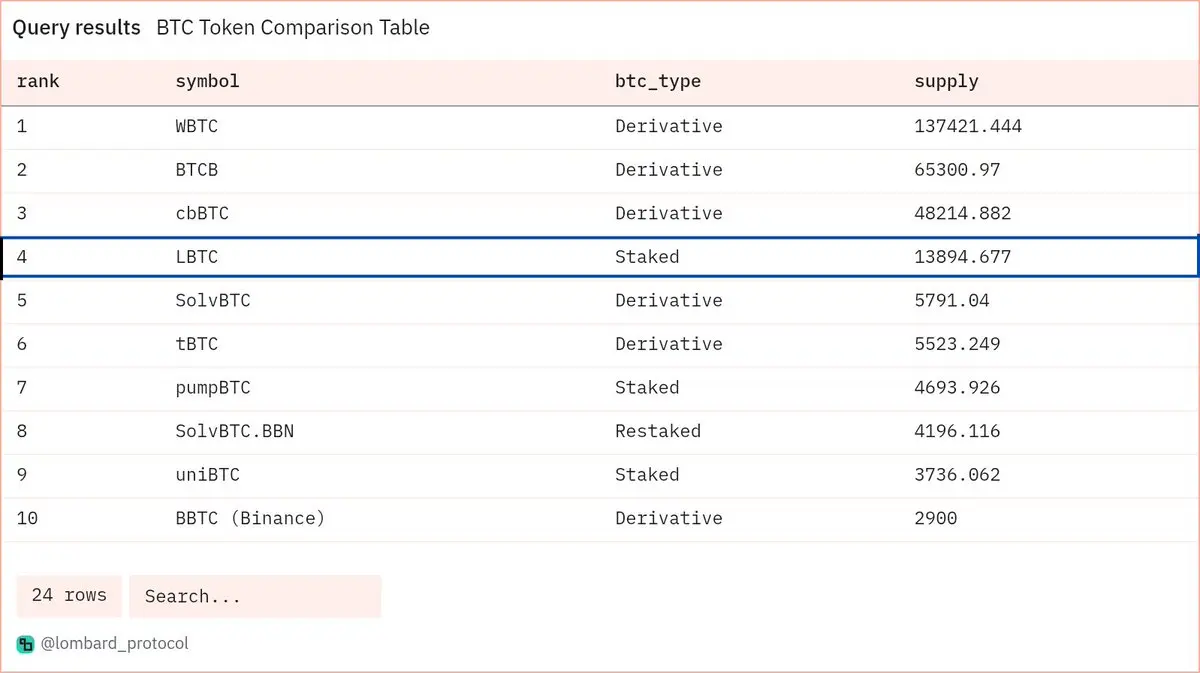Sort by the supply column header
Image resolution: width=1200 pixels, height=673 pixels.
tap(946, 82)
